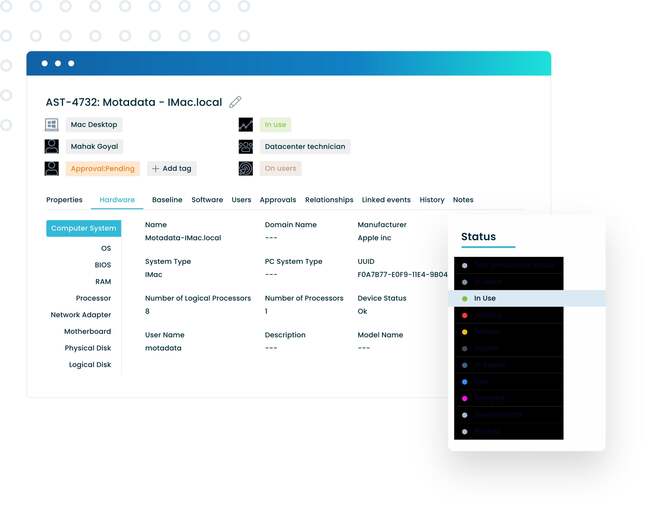
Task: Click the pencil edit icon beside asset title
Action: [235, 102]
